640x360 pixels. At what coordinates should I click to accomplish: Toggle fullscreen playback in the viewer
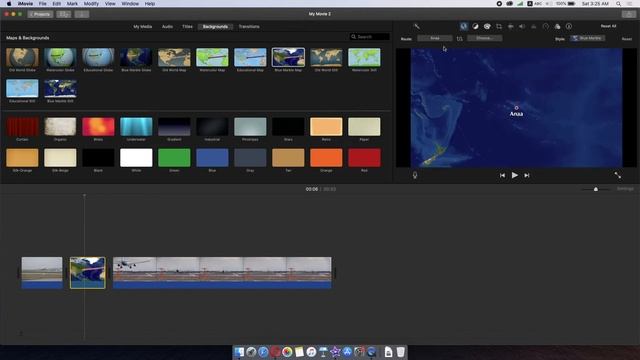618,175
